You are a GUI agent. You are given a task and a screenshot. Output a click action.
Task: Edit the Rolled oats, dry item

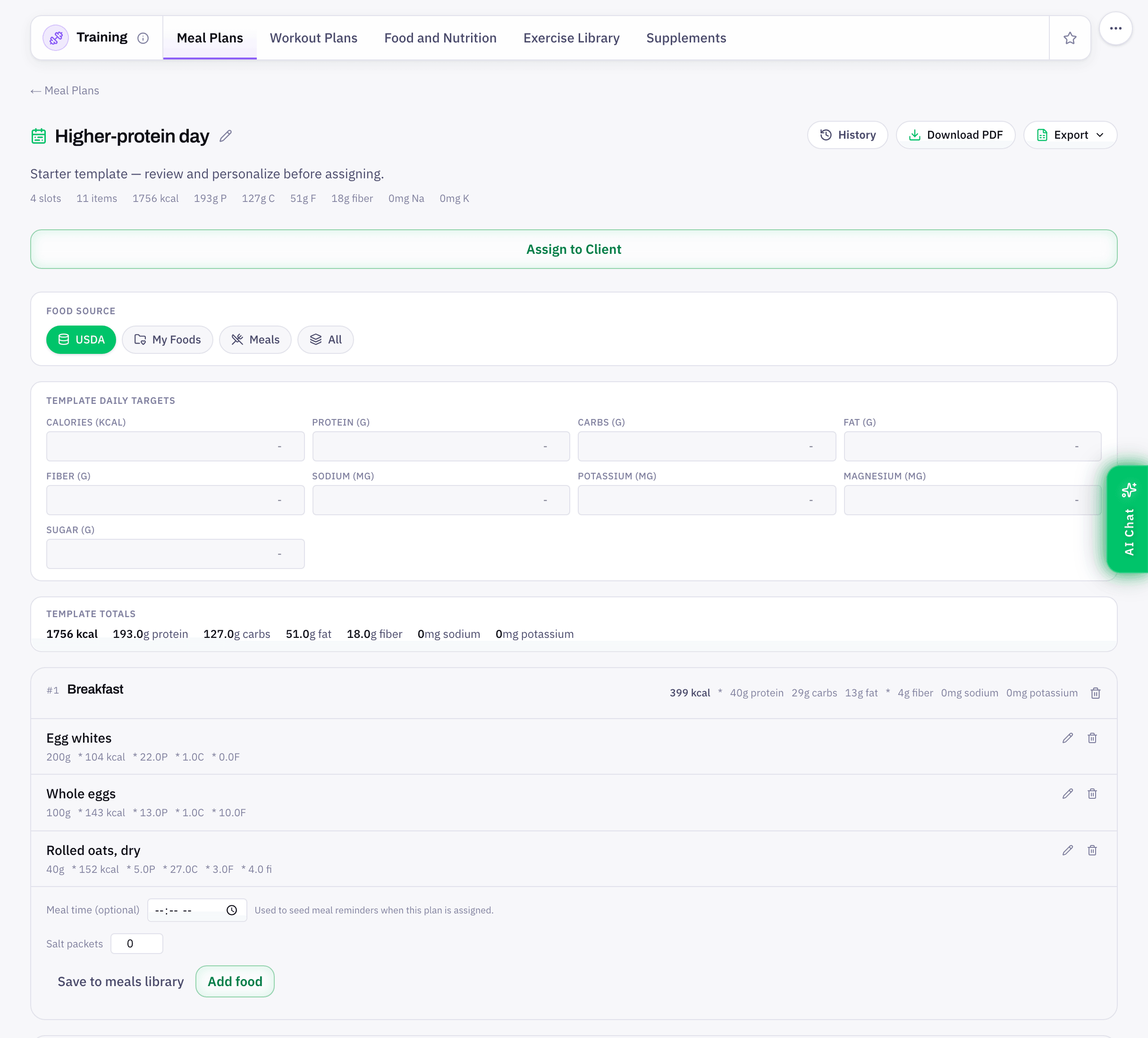(x=1067, y=850)
